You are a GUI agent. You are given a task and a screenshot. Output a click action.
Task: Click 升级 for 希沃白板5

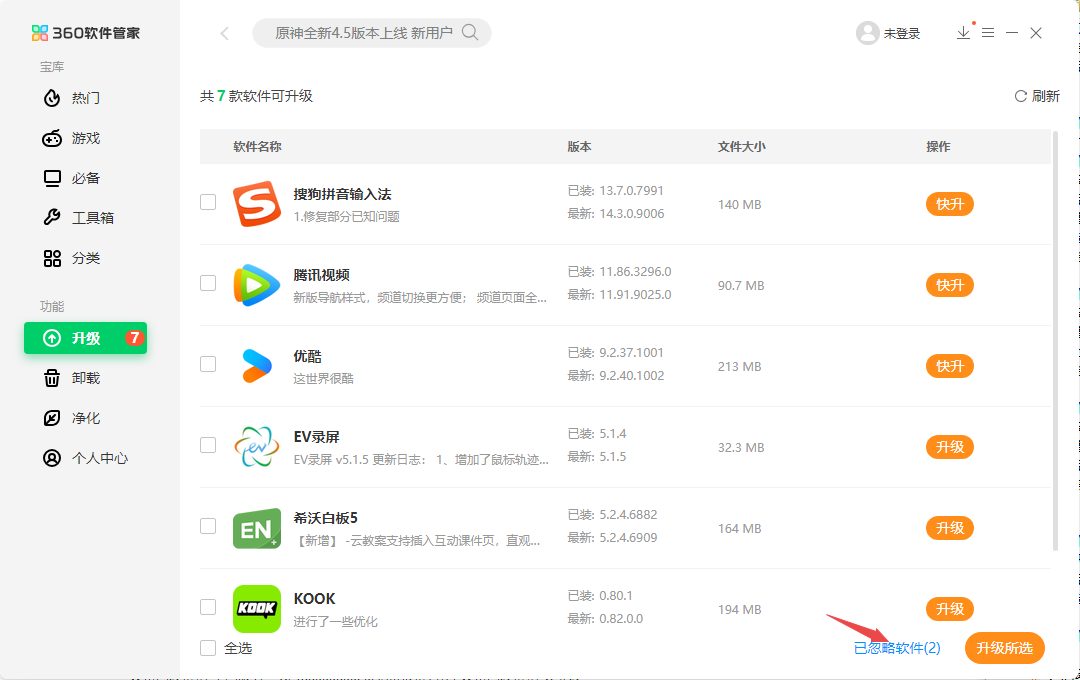pos(950,528)
